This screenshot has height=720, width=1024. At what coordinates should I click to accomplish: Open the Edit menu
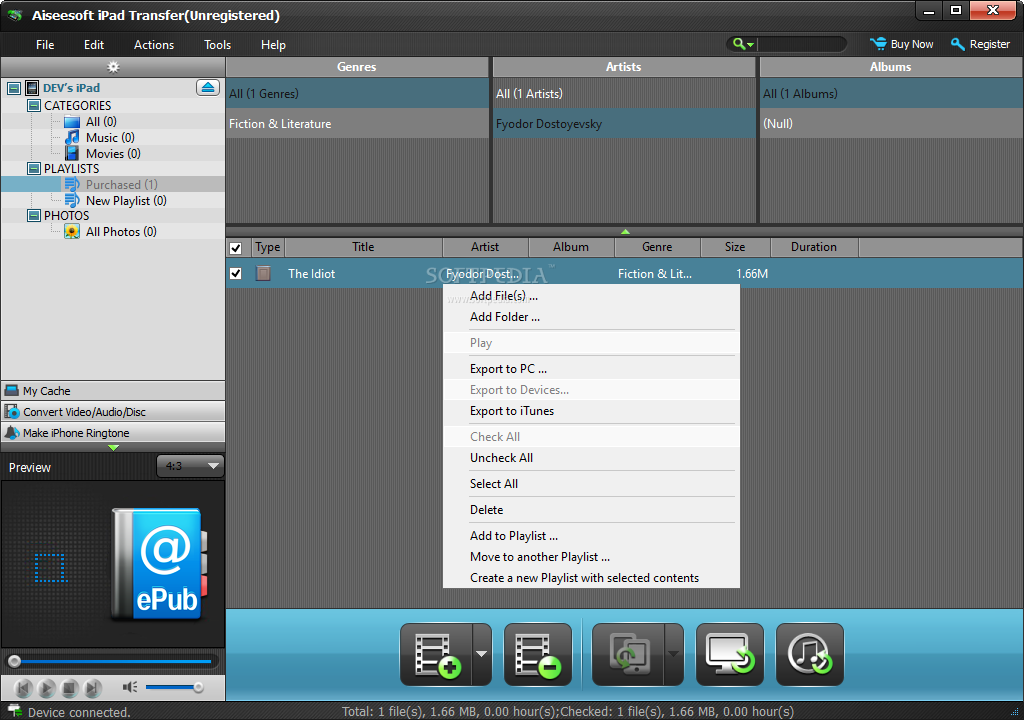click(x=93, y=44)
